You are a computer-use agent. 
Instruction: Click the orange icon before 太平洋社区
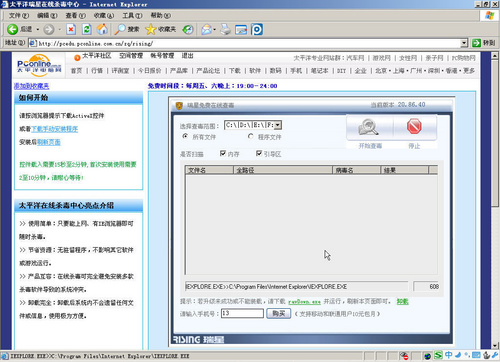[77, 58]
